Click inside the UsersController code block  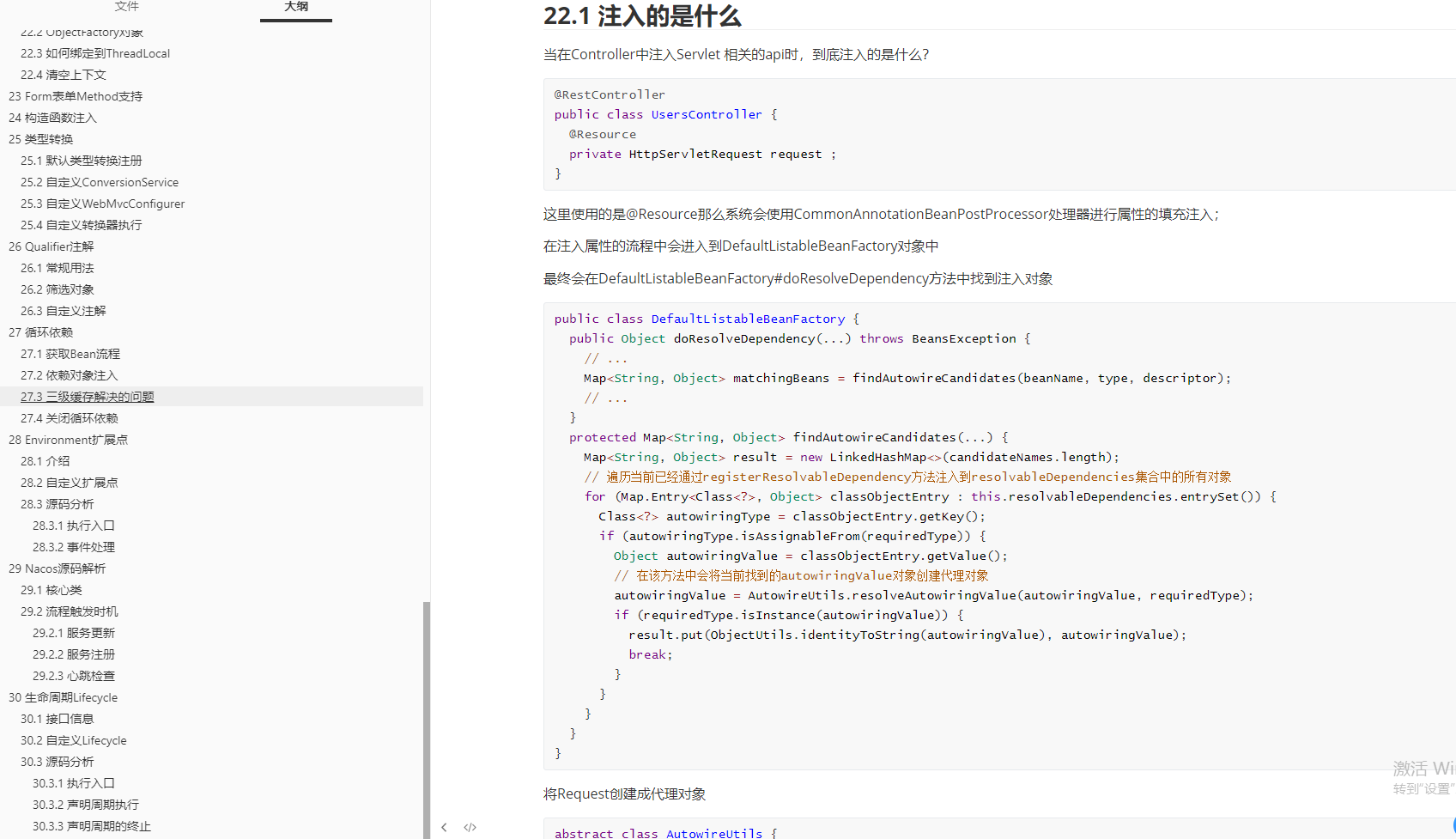(x=999, y=134)
